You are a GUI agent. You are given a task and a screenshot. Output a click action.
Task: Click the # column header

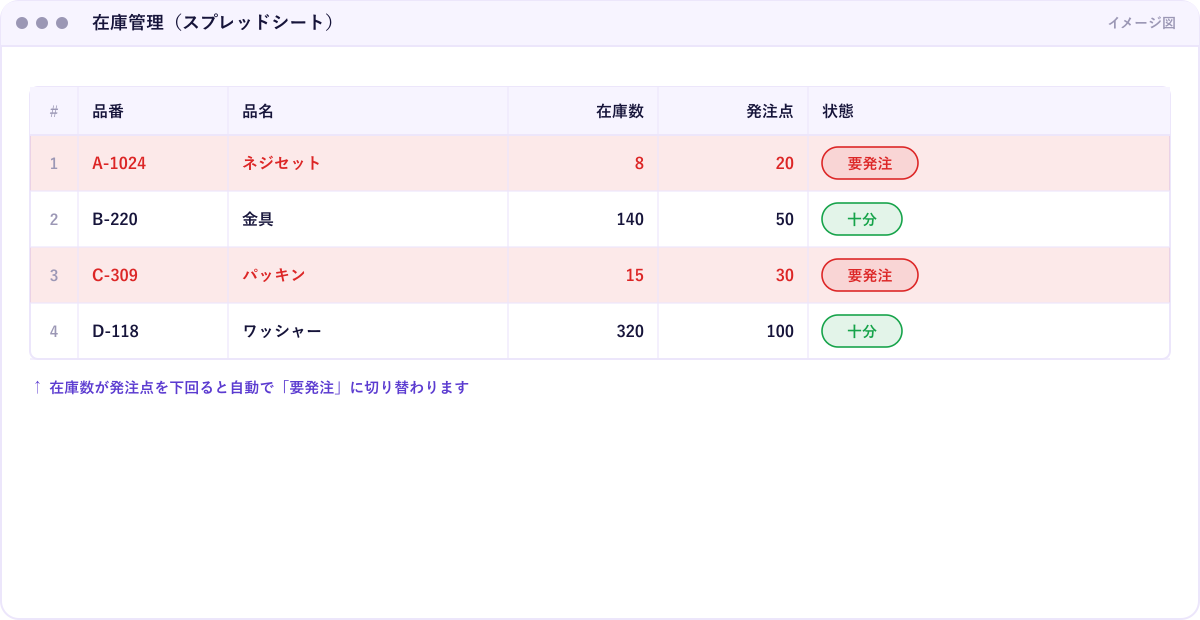click(x=54, y=111)
